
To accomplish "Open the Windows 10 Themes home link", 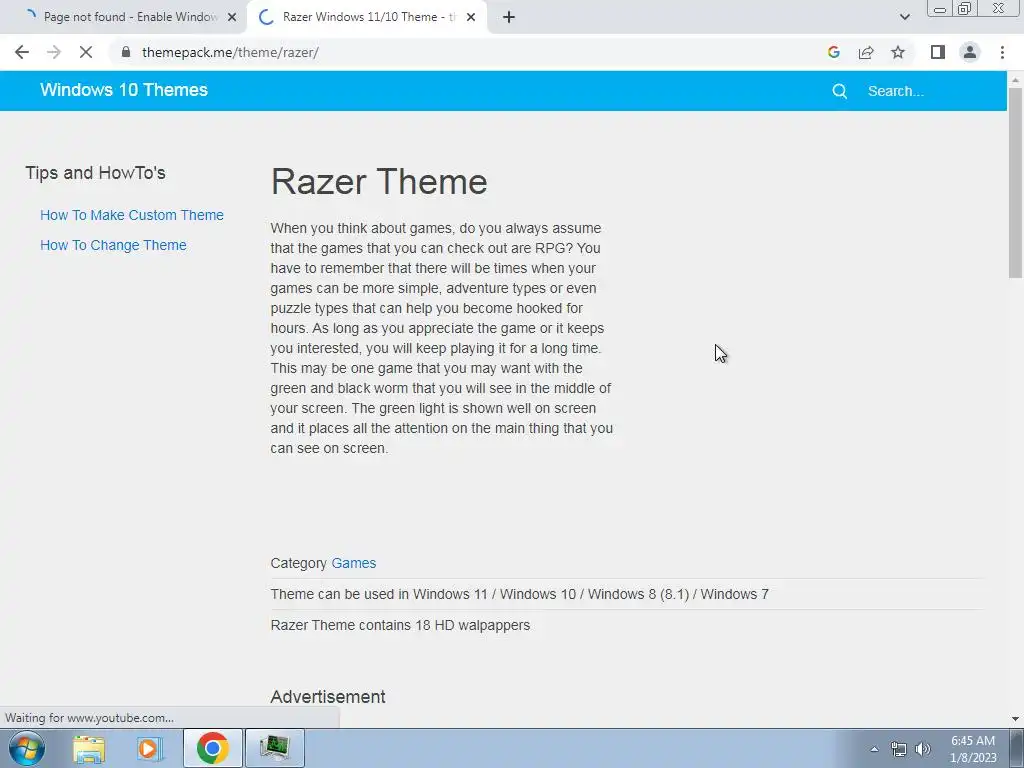I will 124,90.
